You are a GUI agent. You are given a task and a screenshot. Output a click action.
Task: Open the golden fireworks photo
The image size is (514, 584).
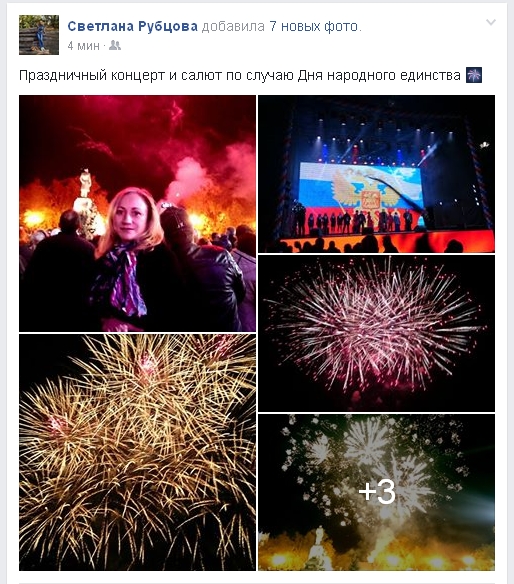point(137,452)
